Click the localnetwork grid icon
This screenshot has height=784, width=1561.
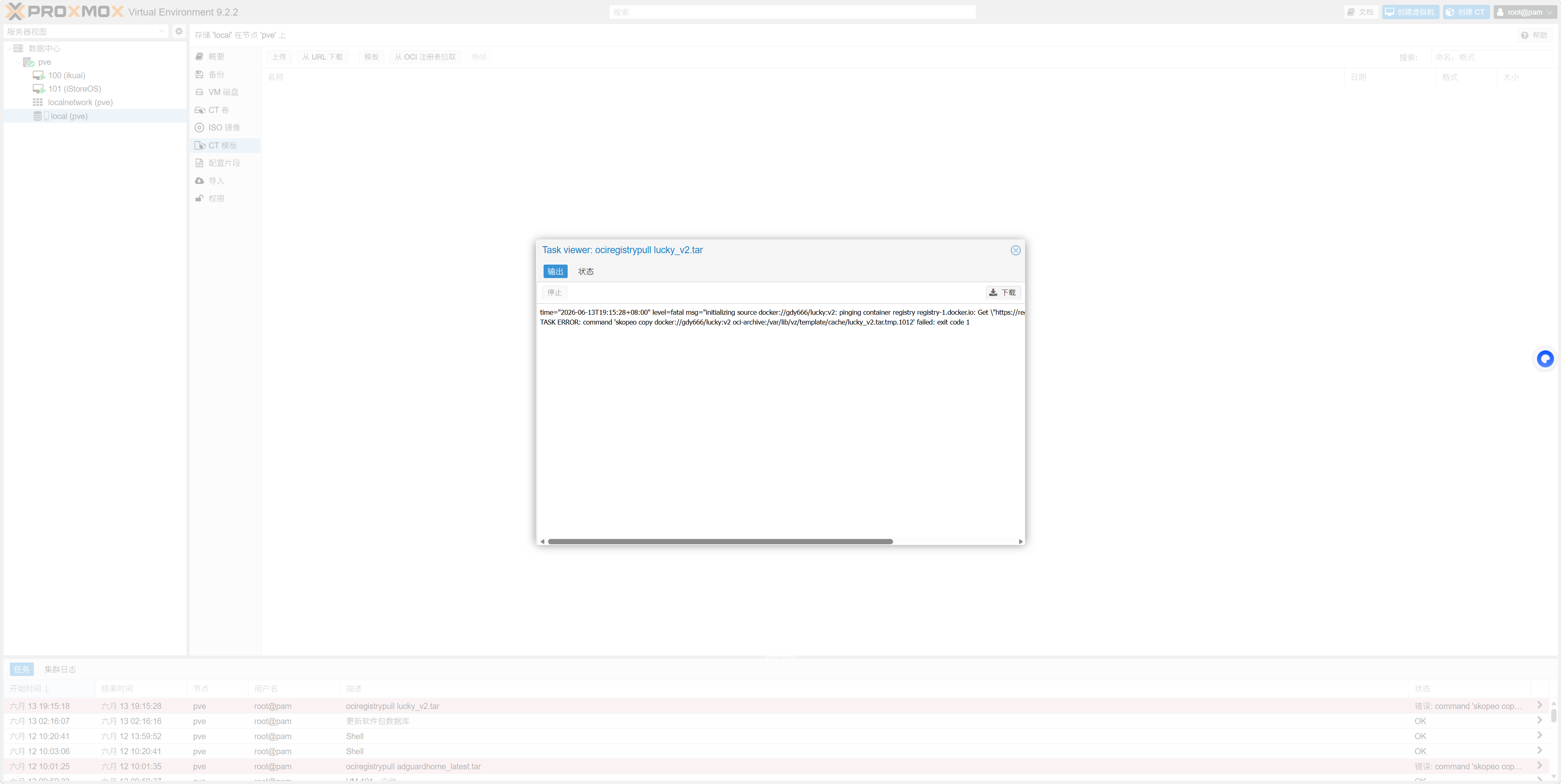(x=38, y=102)
